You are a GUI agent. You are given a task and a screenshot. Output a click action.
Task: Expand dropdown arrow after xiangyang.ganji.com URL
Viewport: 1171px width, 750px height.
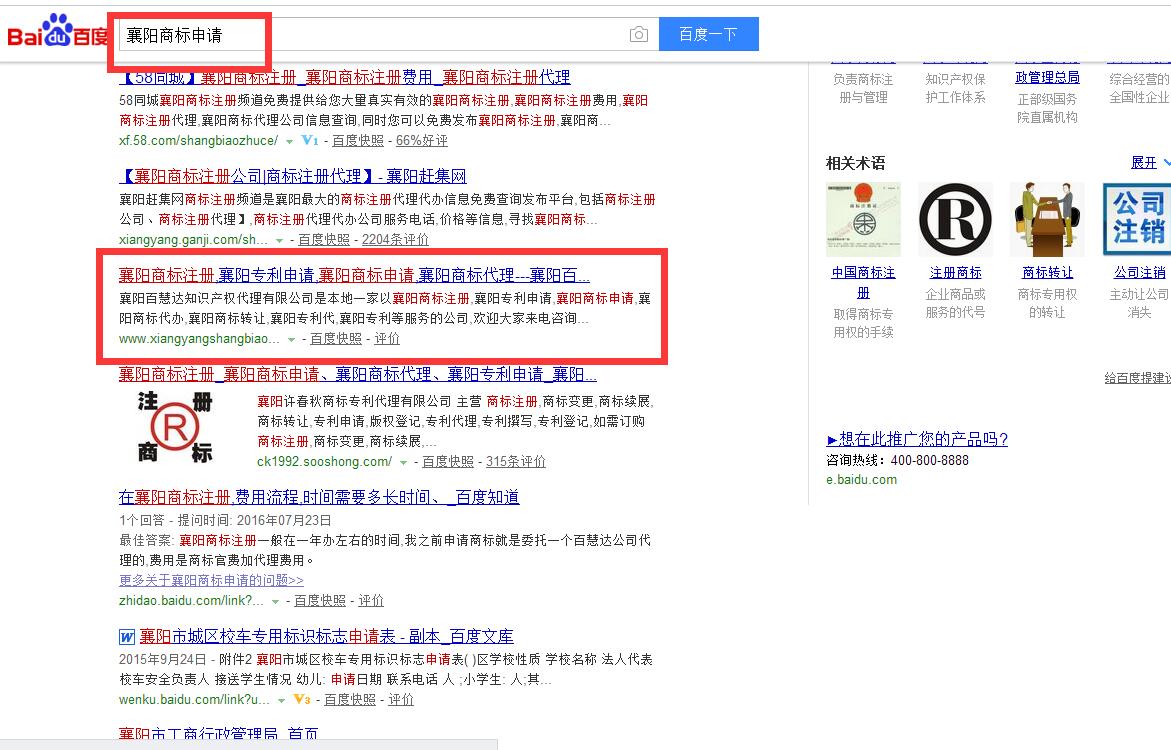point(279,241)
